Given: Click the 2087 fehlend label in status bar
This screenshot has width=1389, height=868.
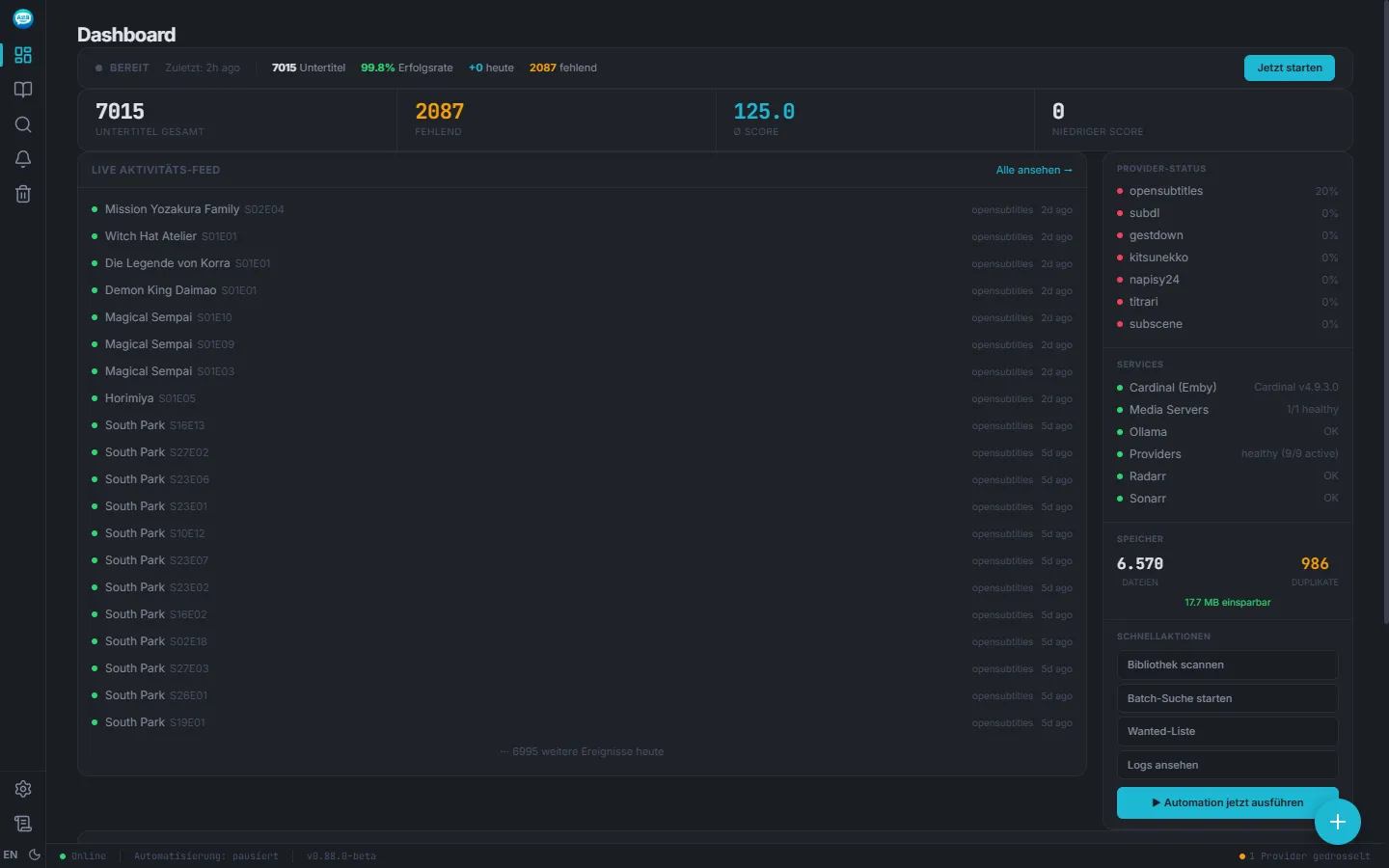Looking at the screenshot, I should [x=563, y=68].
